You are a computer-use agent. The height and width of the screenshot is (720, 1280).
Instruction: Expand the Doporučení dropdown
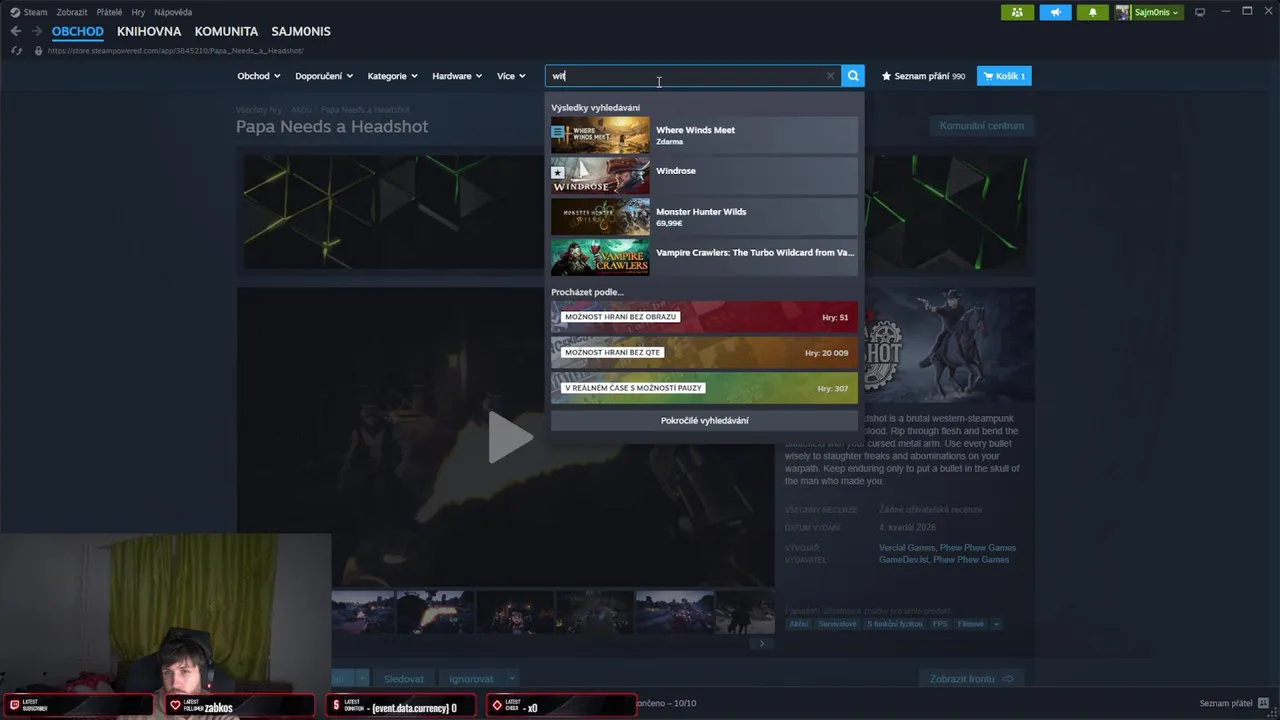point(324,76)
